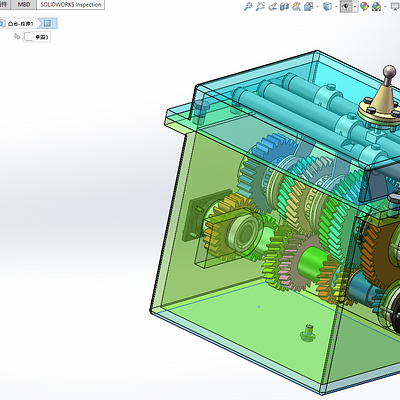Image resolution: width=400 pixels, height=400 pixels.
Task: Click the Display Style icon
Action: pos(328,6)
